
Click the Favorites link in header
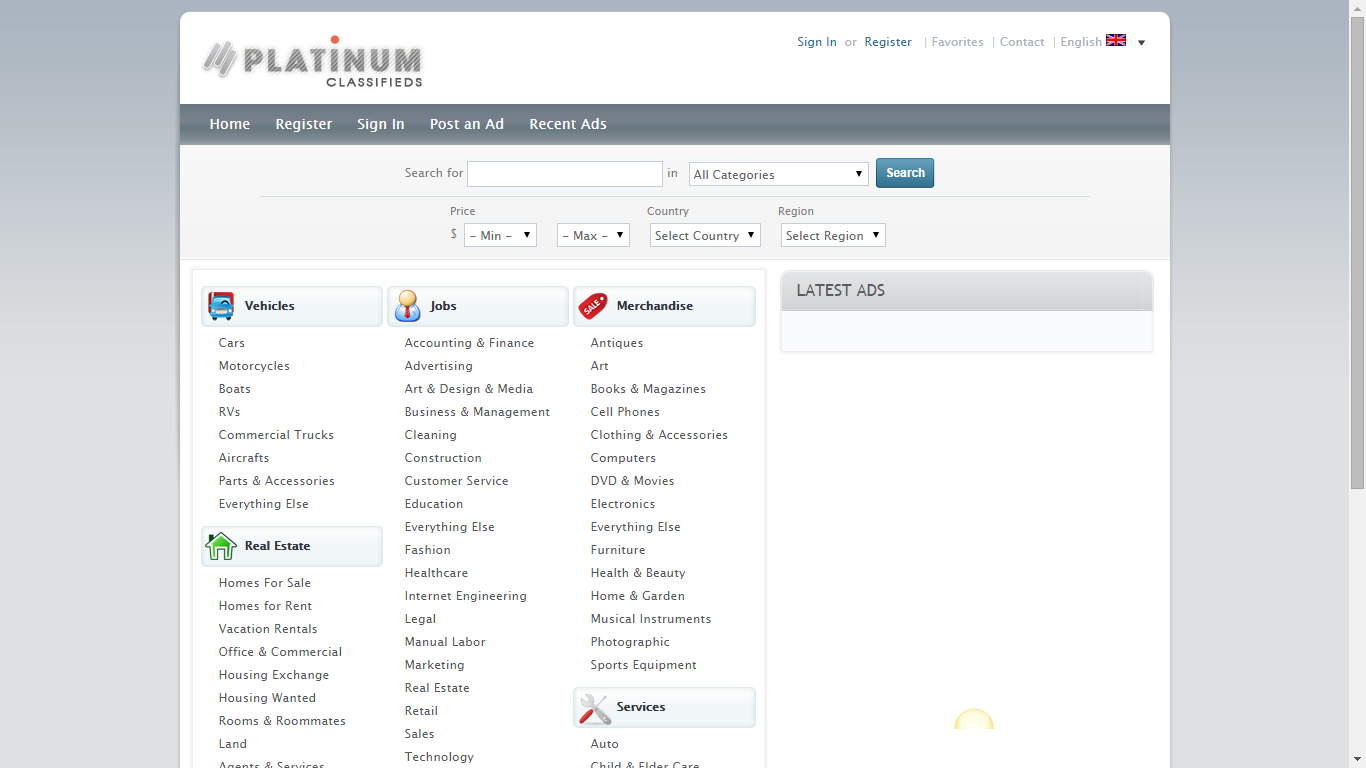tap(957, 42)
